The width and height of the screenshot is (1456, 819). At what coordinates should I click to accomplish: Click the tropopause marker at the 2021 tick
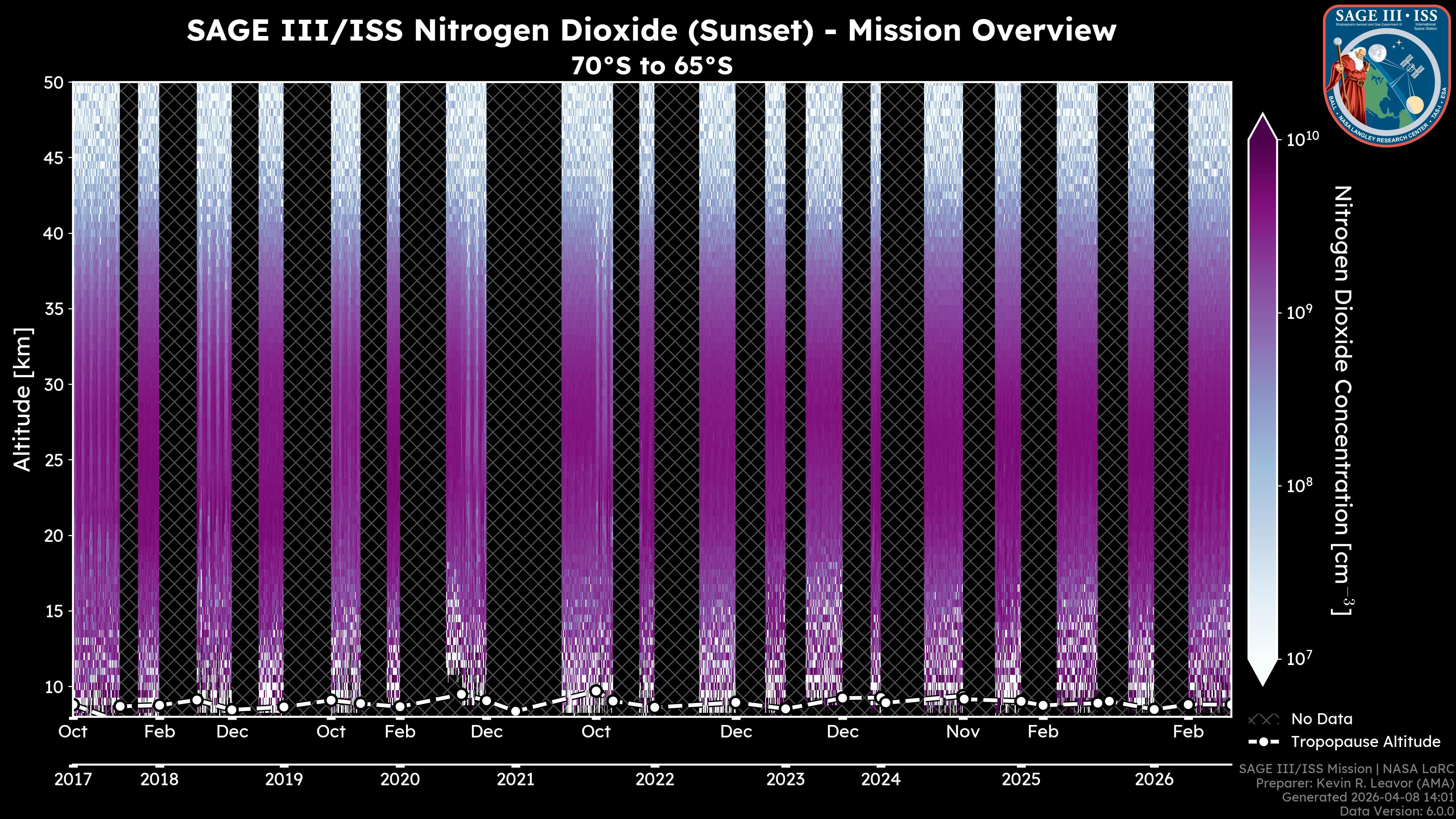coord(516,711)
